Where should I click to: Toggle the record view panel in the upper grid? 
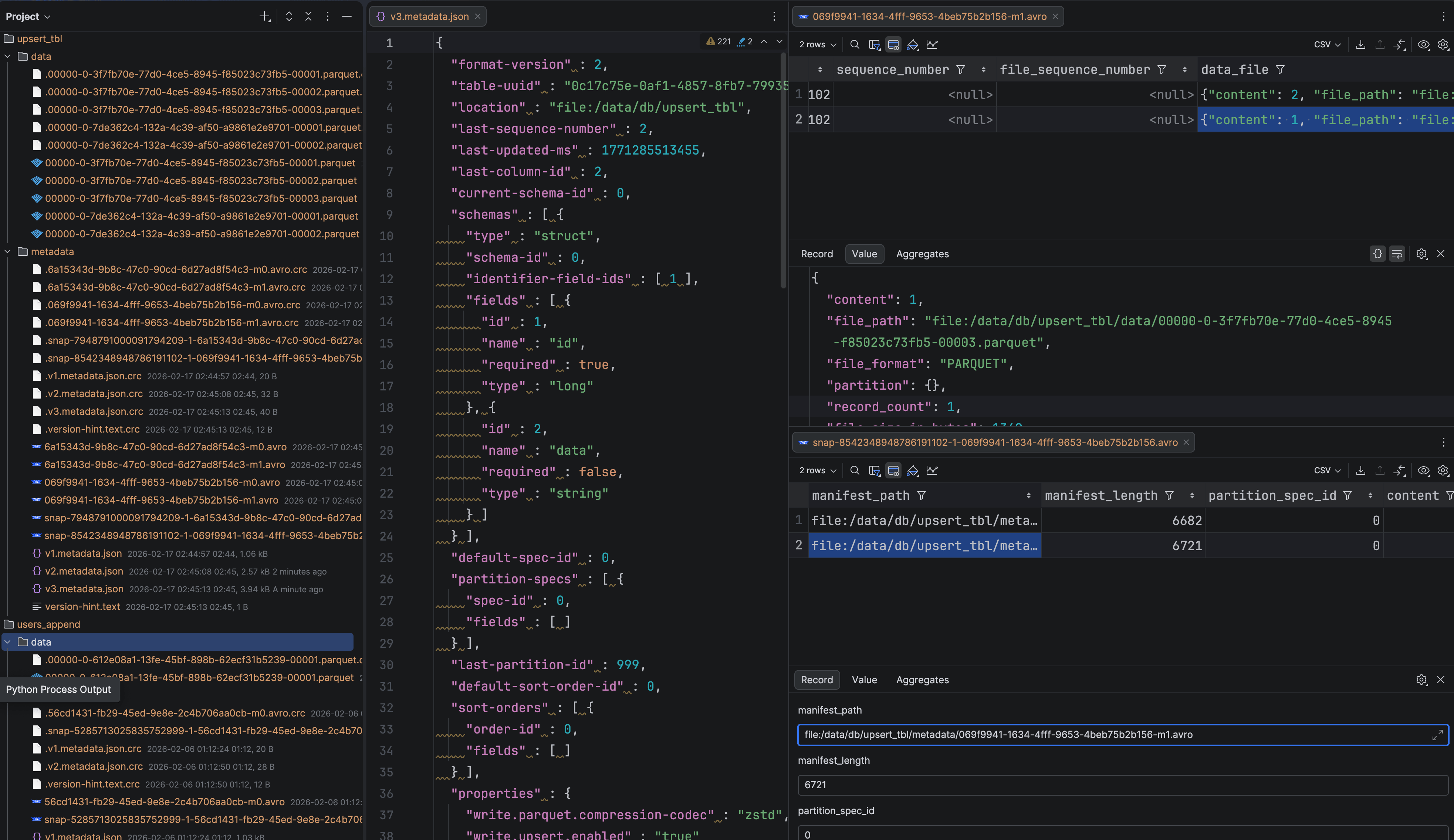[x=893, y=44]
